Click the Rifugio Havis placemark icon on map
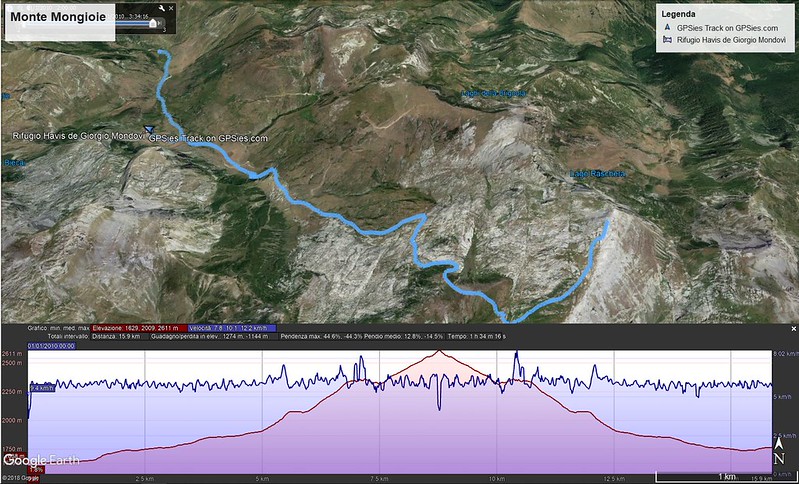Viewport: 799px width, 484px height. tap(149, 129)
